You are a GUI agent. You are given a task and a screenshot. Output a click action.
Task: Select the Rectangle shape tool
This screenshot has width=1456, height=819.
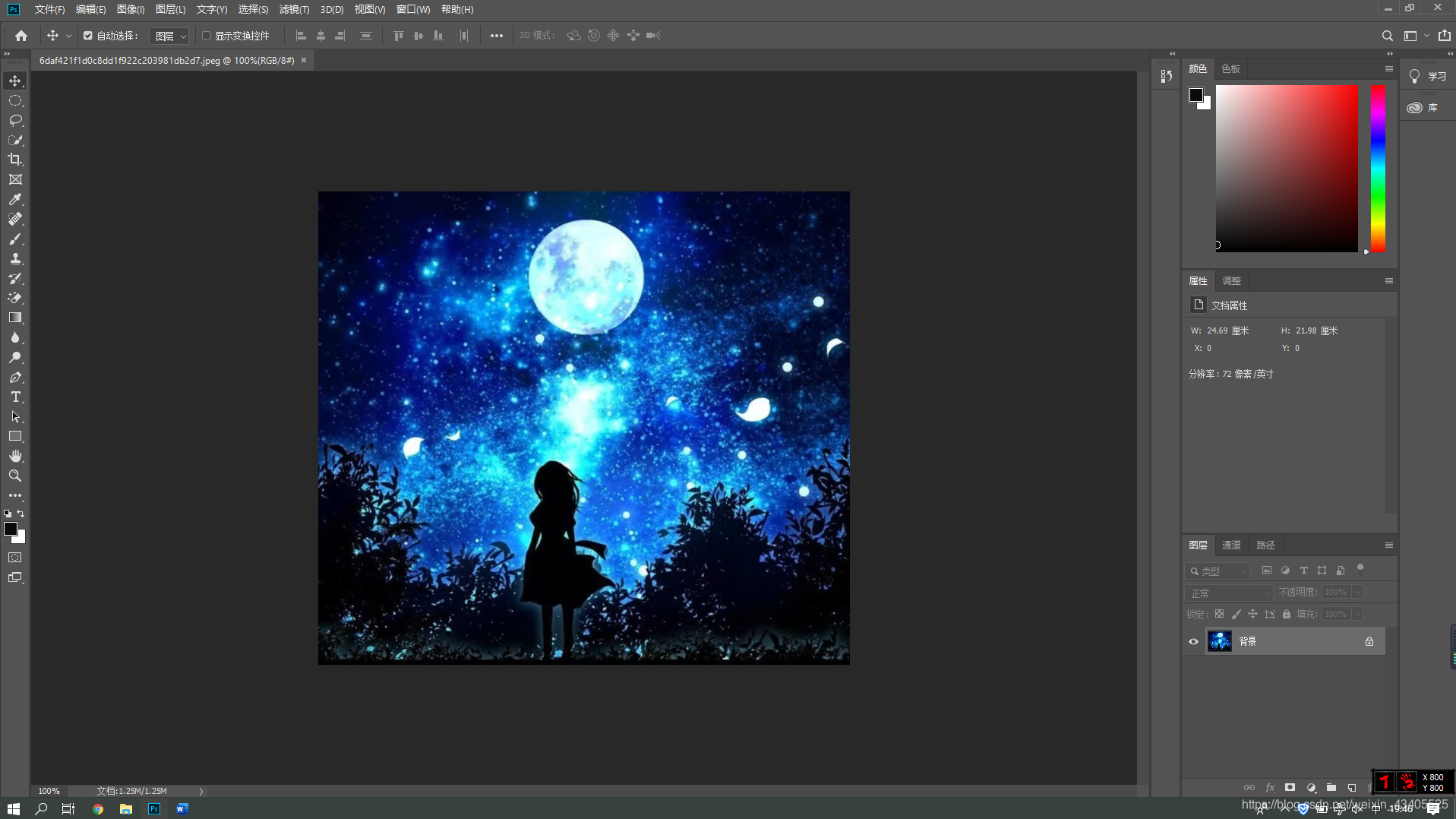pyautogui.click(x=15, y=436)
